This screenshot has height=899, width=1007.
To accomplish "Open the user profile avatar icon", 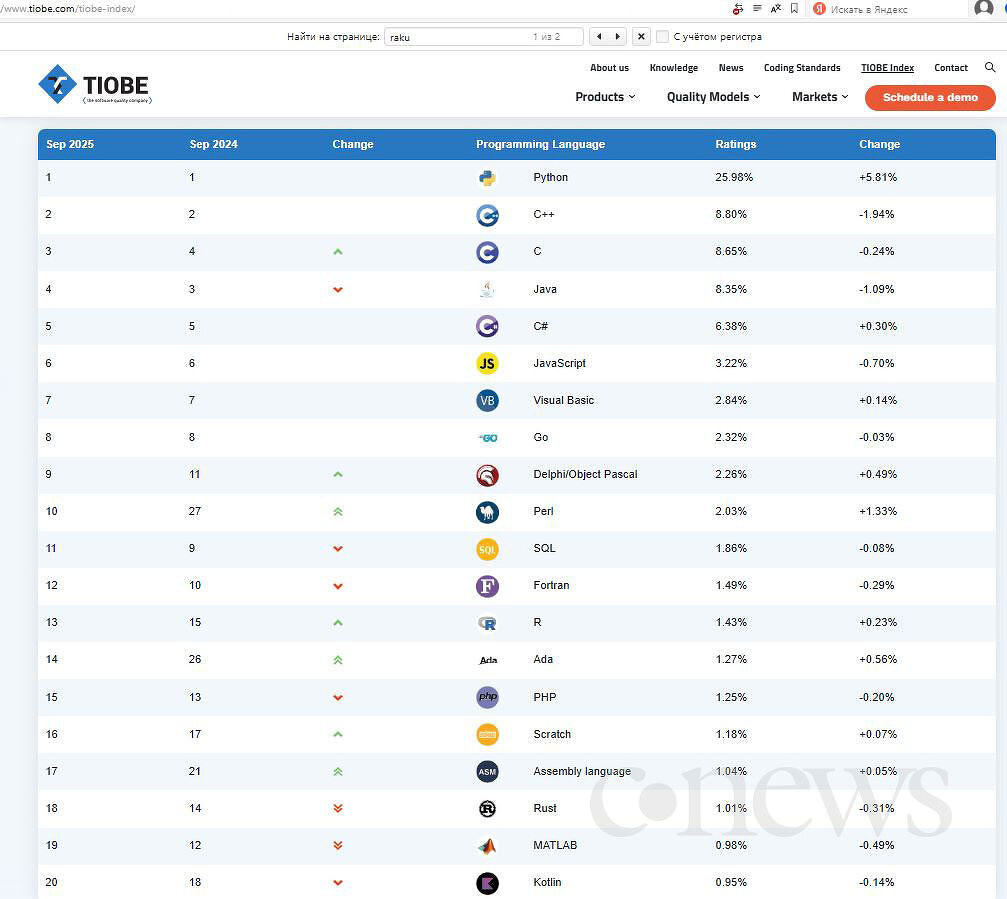I will (x=983, y=8).
